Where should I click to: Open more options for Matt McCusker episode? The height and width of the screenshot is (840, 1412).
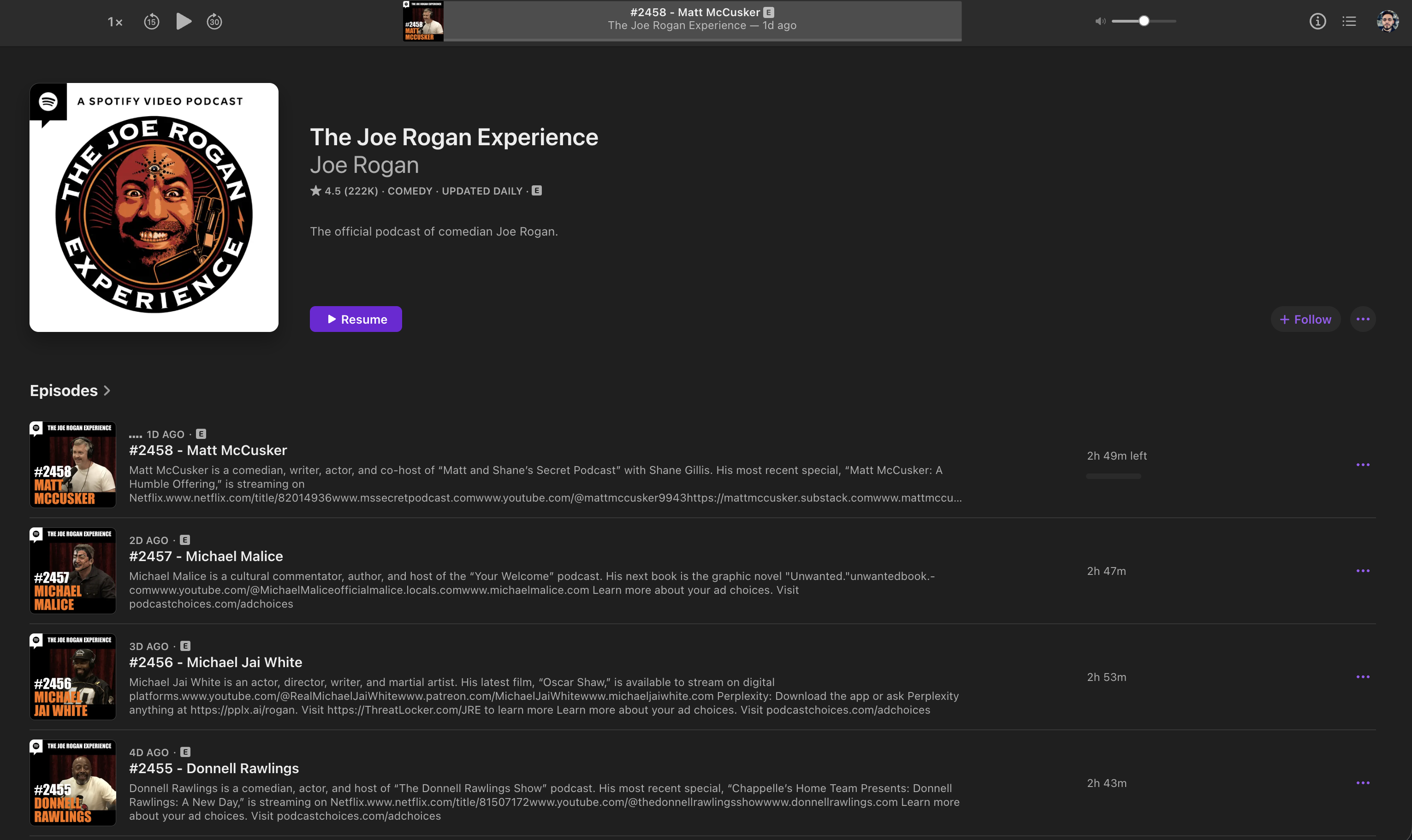click(x=1363, y=465)
